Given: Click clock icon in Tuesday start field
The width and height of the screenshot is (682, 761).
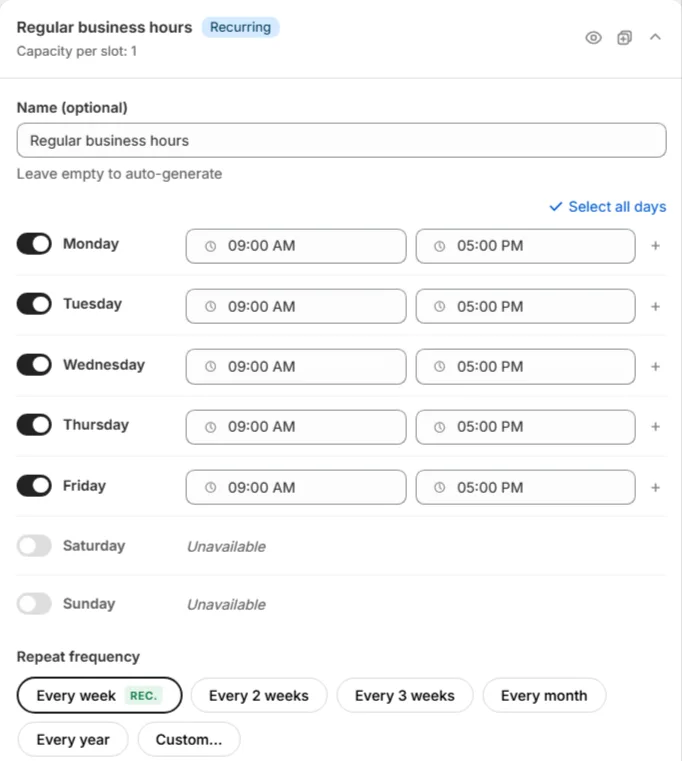Looking at the screenshot, I should 210,306.
